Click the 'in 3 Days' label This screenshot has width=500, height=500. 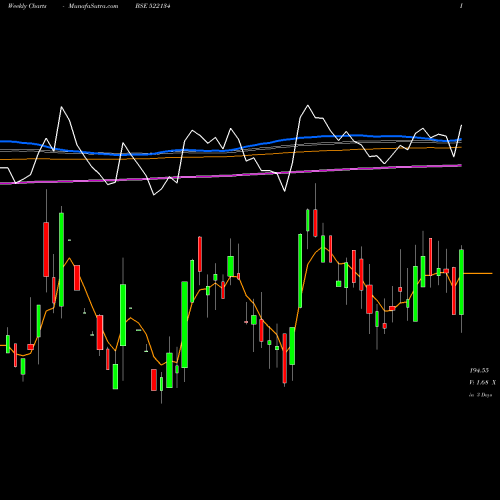point(481,395)
